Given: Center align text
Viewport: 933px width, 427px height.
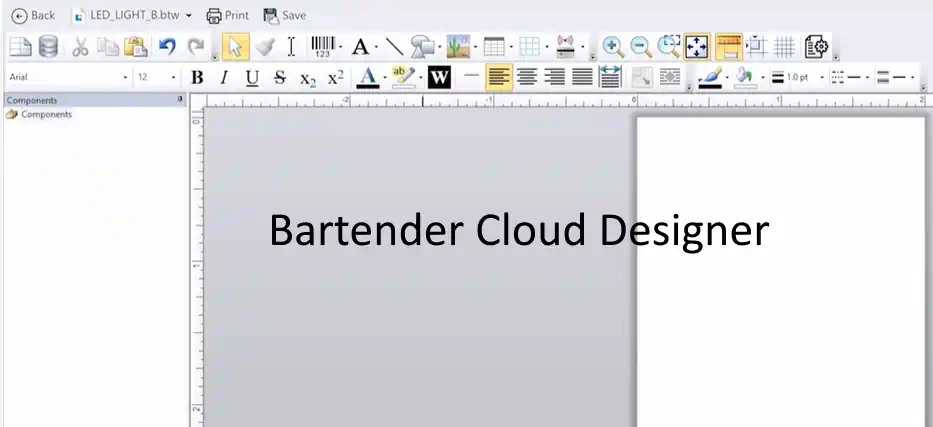Looking at the screenshot, I should point(527,77).
